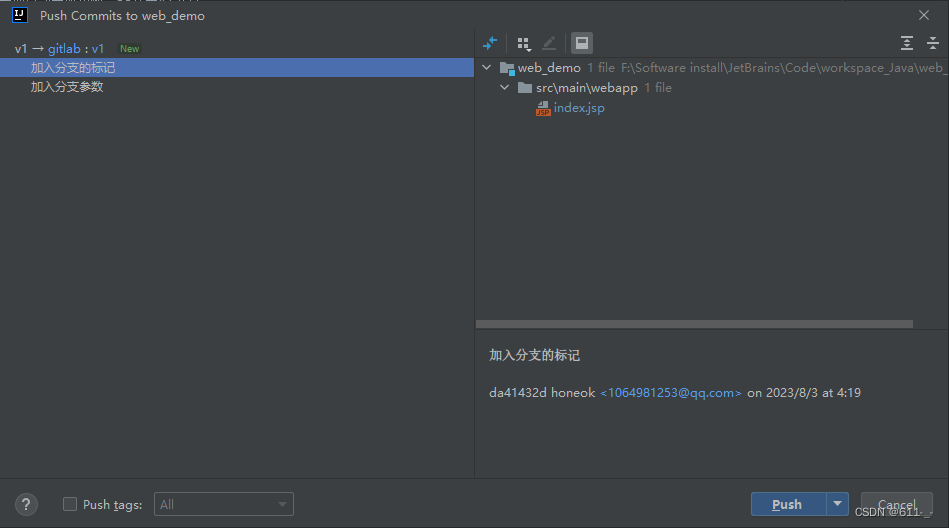Click the commit hash da41432d text
This screenshot has width=949, height=528.
517,393
